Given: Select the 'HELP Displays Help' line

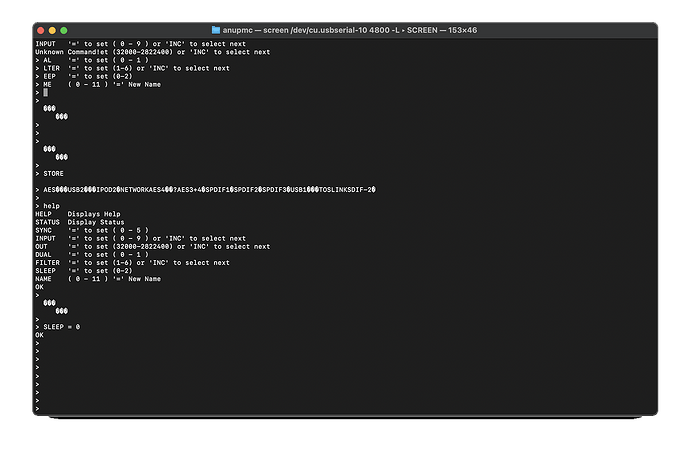Looking at the screenshot, I should (x=78, y=214).
